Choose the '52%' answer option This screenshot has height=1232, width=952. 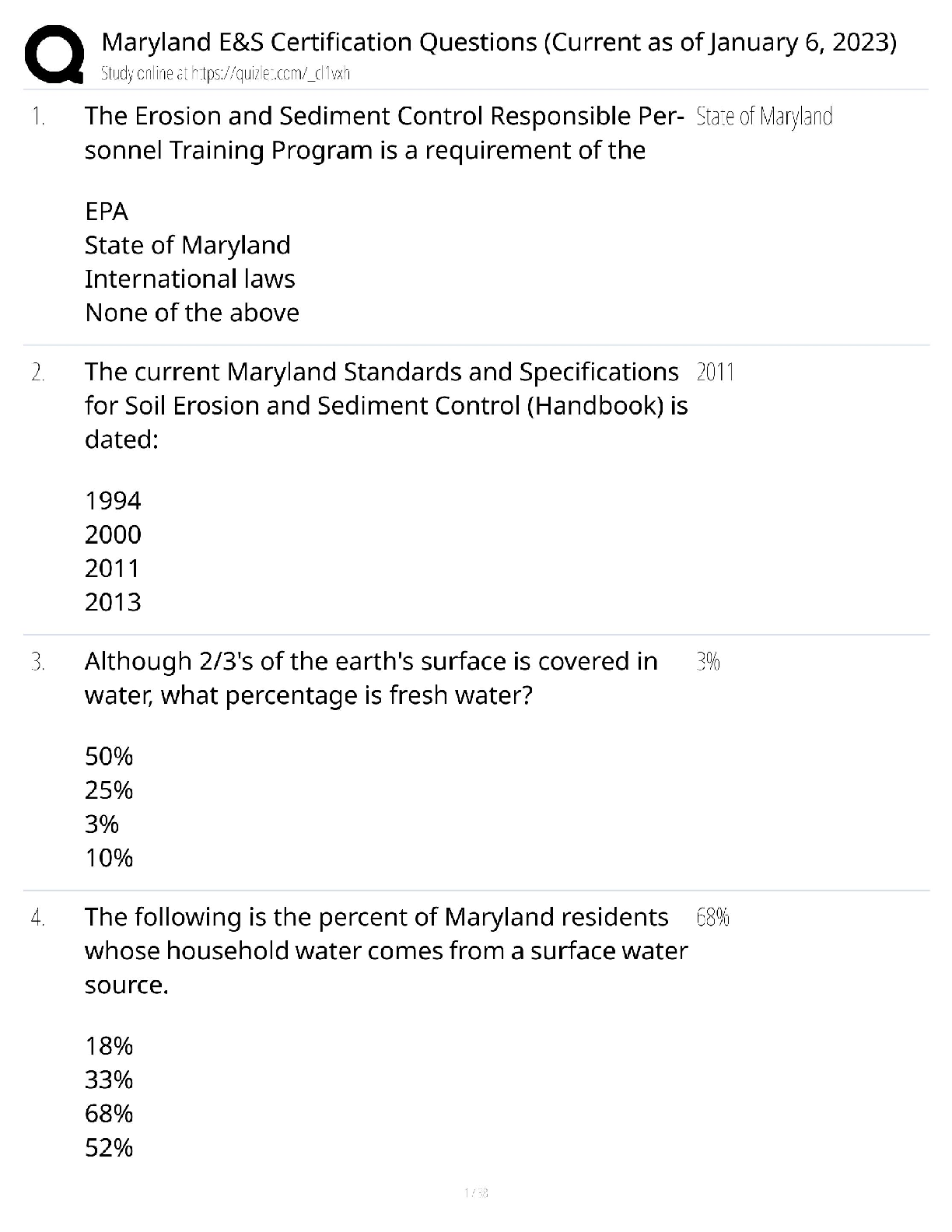(x=109, y=1147)
